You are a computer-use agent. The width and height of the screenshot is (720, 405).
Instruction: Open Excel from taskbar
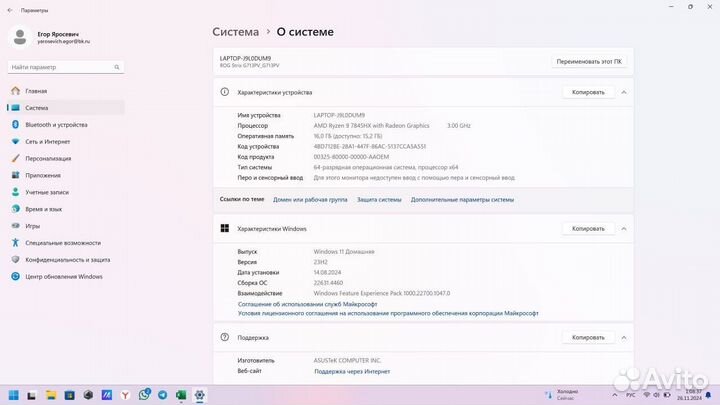181,395
